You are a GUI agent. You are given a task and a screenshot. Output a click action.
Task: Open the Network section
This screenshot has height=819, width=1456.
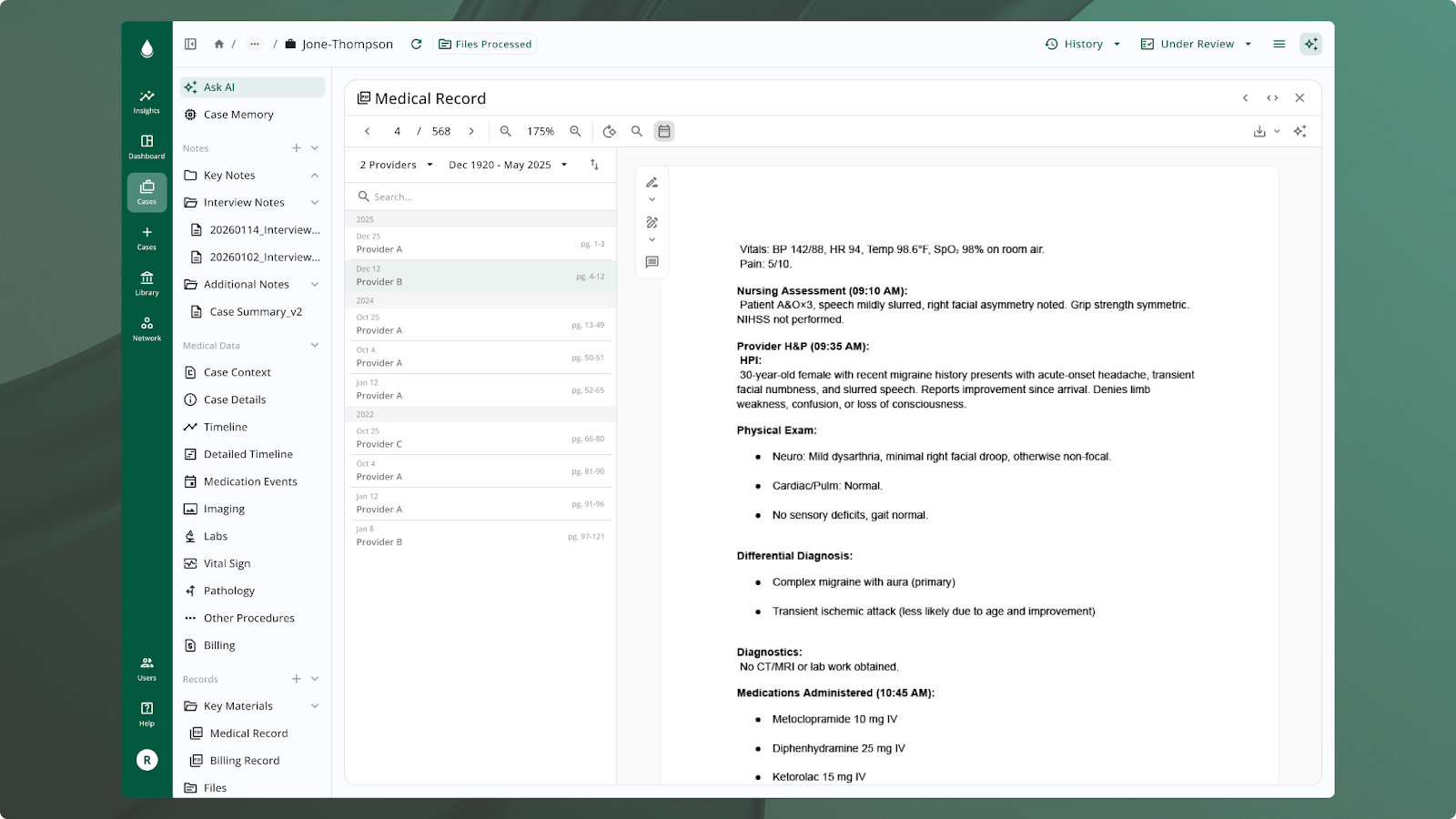pos(147,329)
